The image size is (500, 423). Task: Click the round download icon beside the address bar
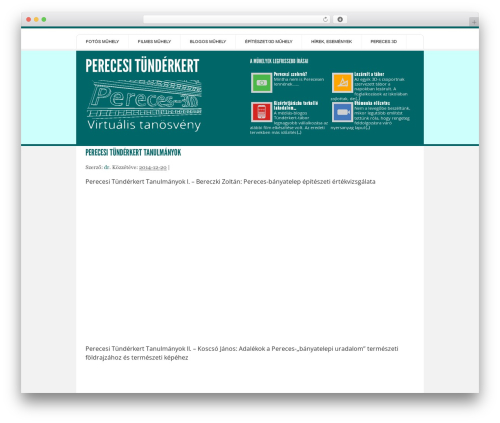pos(340,20)
